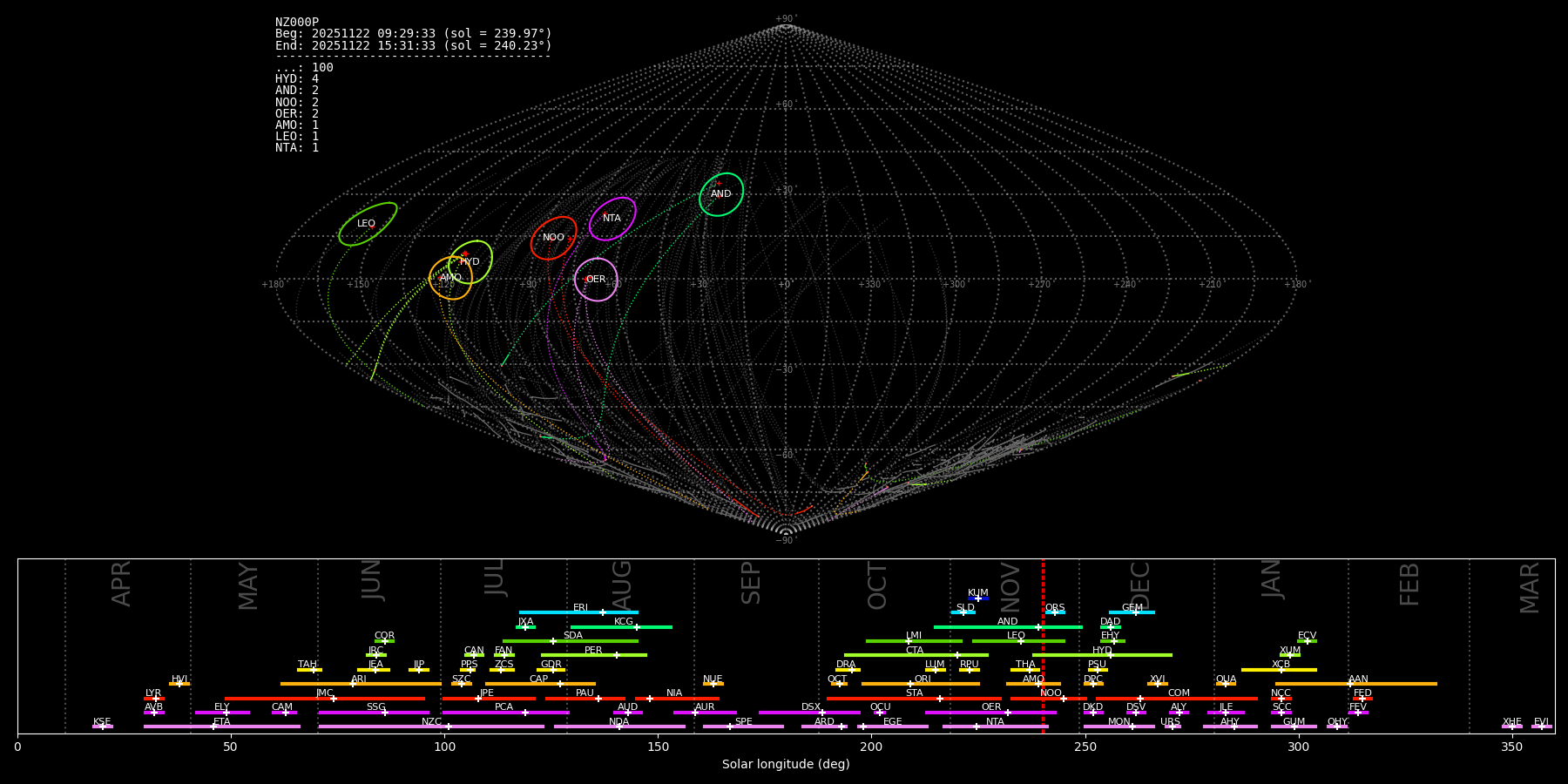Click the LEO radiant ellipse on sky map
This screenshot has width=1568, height=784.
click(x=368, y=224)
